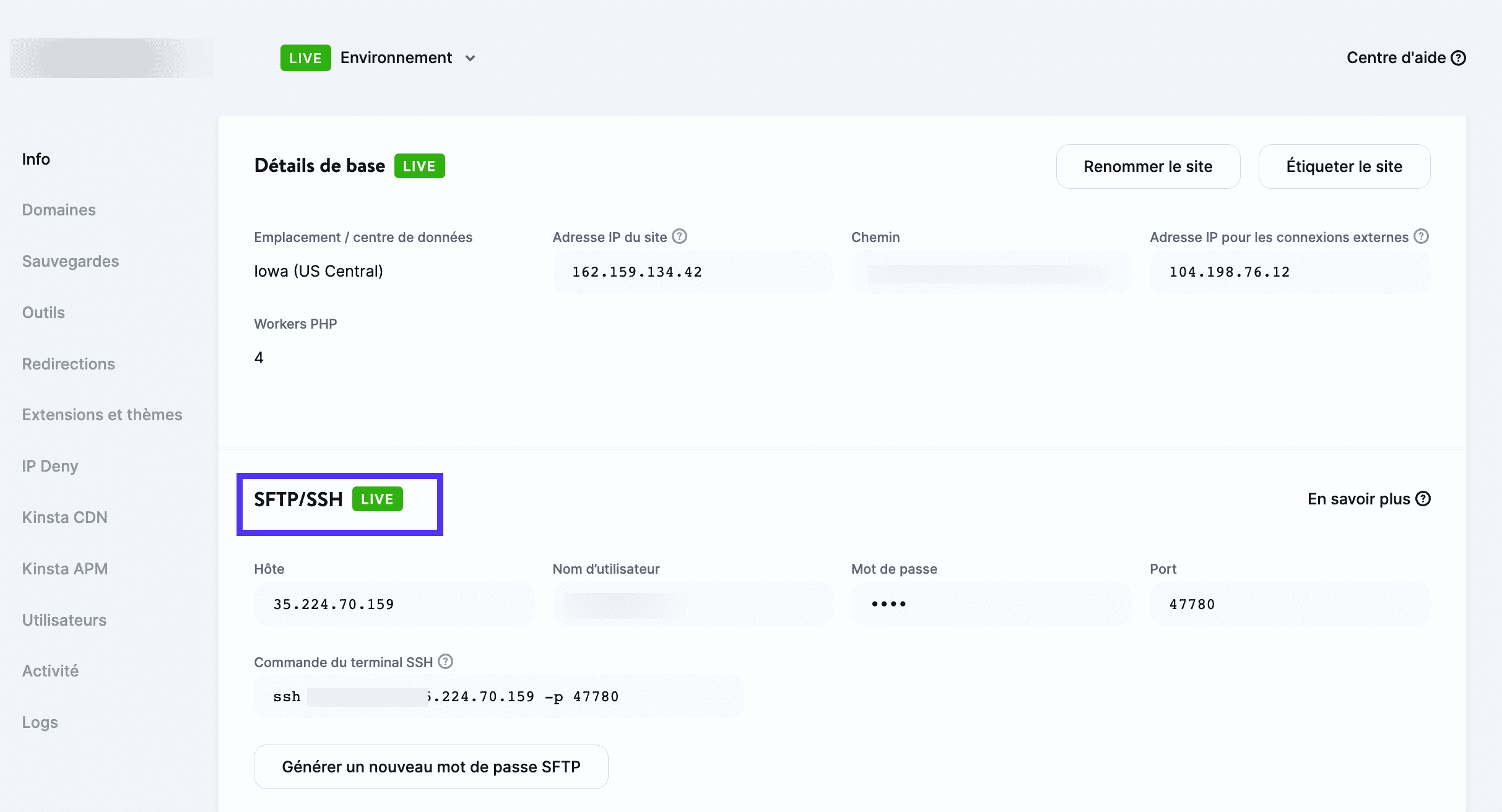Click Renommer le site
1502x812 pixels.
(x=1148, y=166)
